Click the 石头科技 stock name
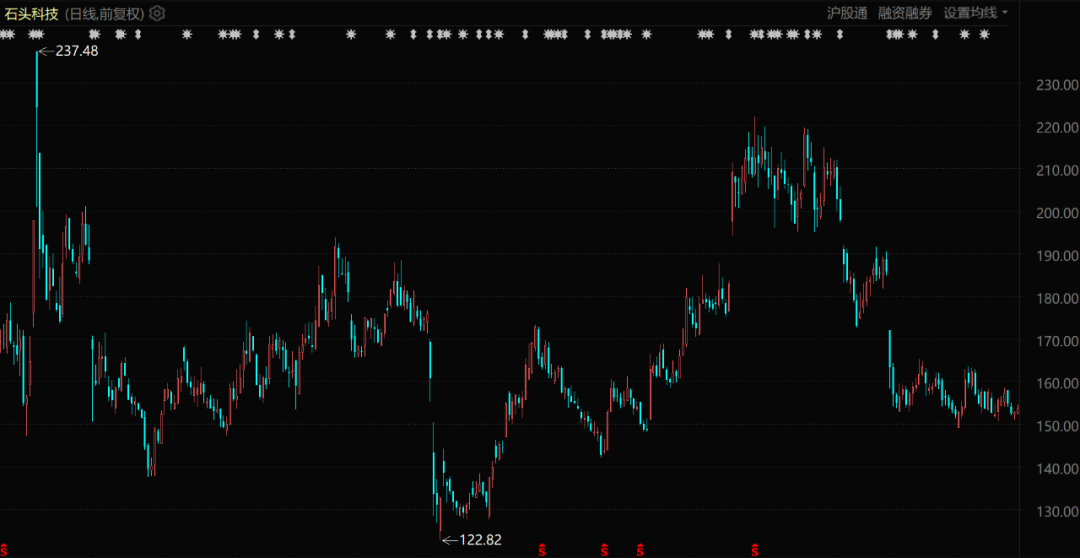Screen dimensions: 1080x558 [32, 13]
